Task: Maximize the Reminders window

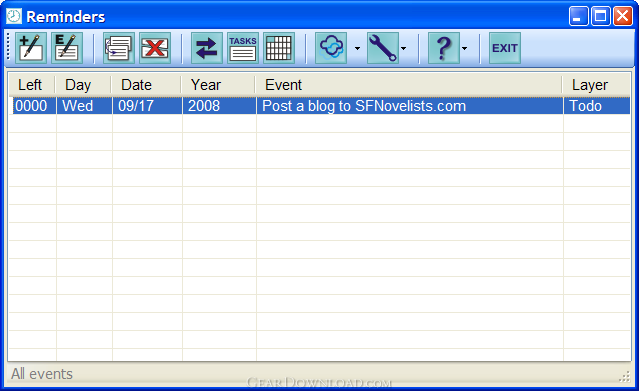Action: pos(601,16)
